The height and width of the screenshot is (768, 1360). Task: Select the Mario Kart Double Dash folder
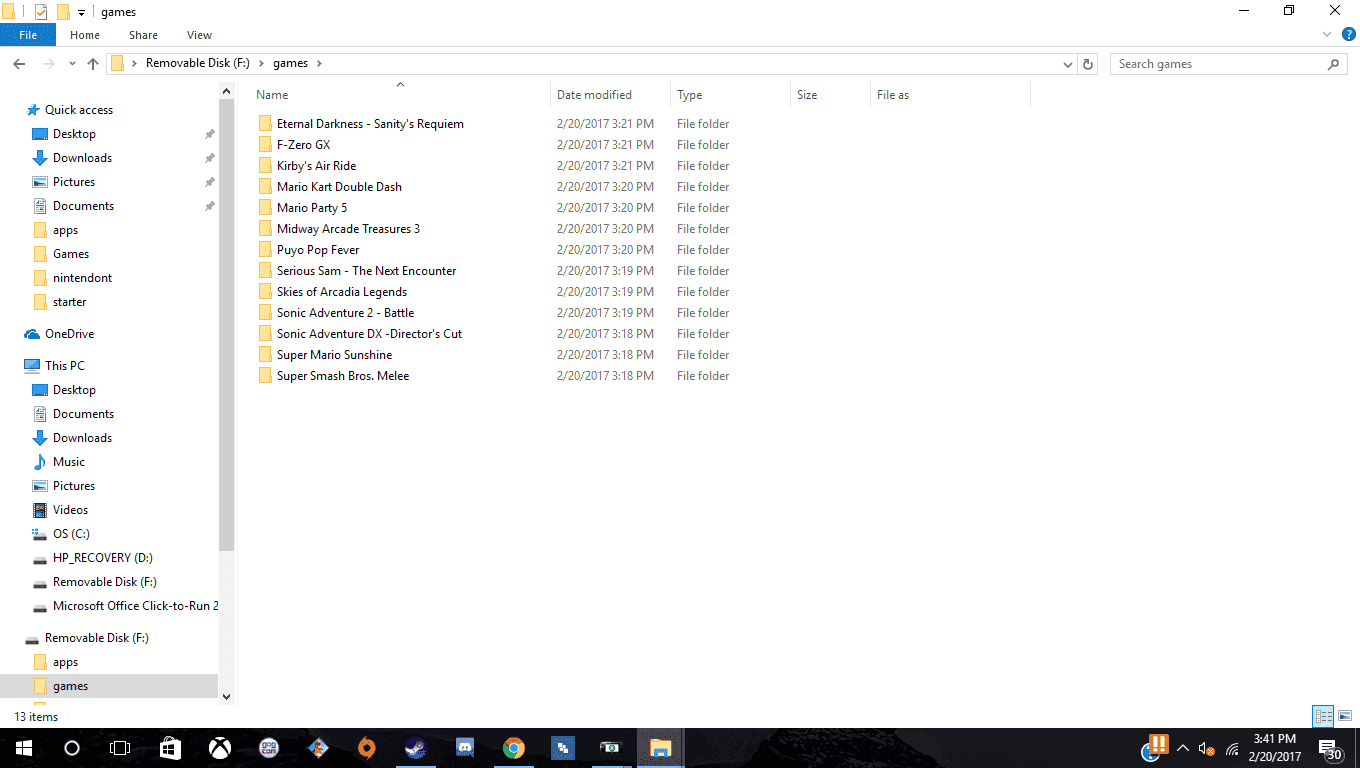coord(339,187)
